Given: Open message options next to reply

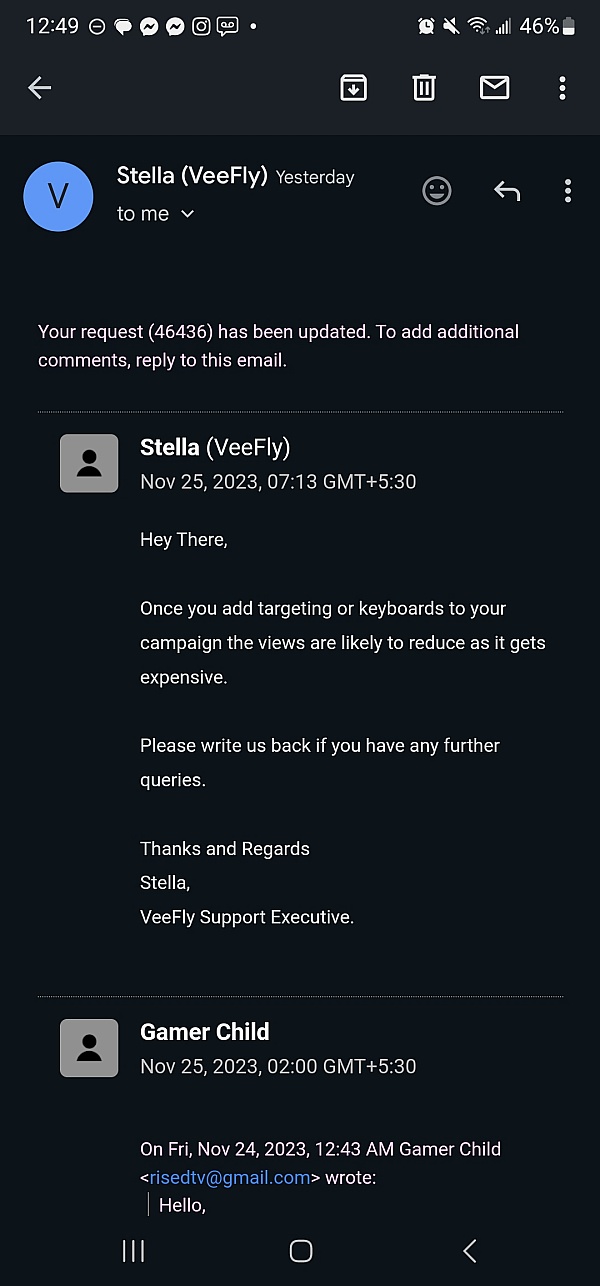Looking at the screenshot, I should point(567,191).
